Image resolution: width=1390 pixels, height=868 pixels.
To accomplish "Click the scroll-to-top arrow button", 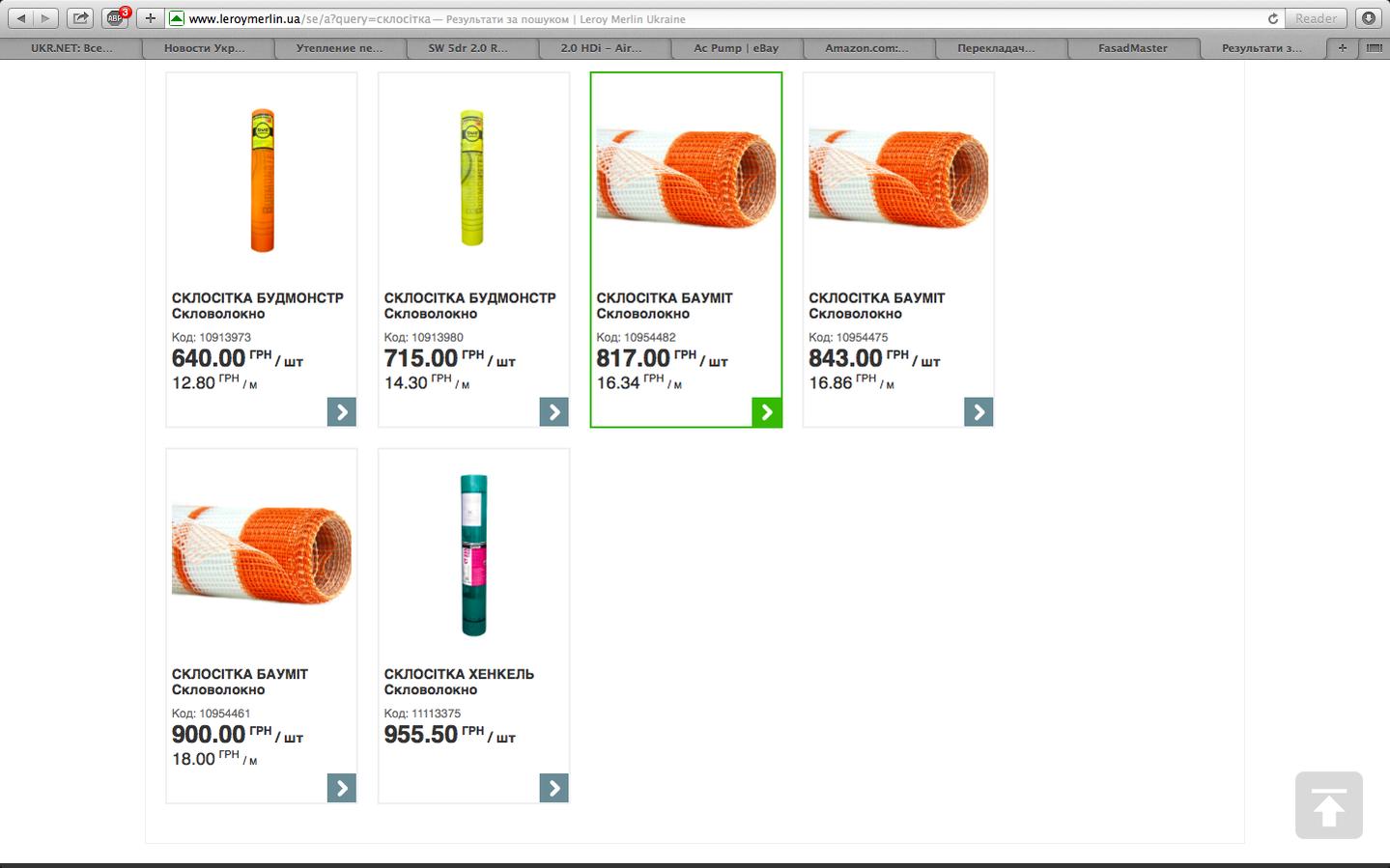I will (x=1328, y=805).
